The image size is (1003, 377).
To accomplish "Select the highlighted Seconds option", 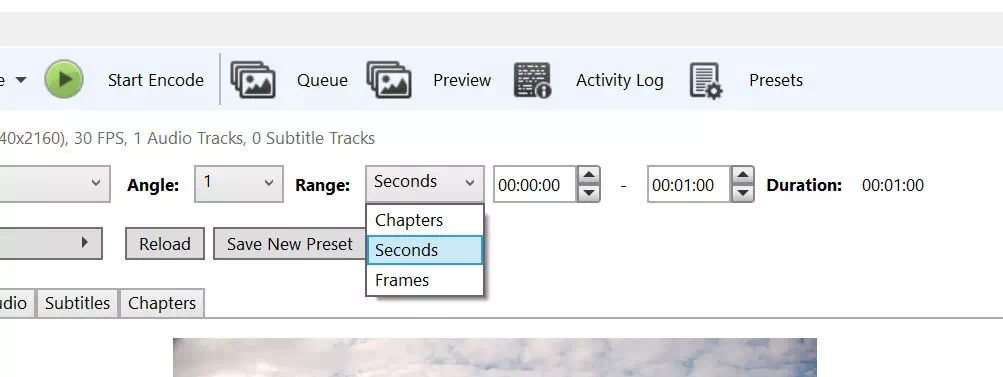I will (x=425, y=250).
